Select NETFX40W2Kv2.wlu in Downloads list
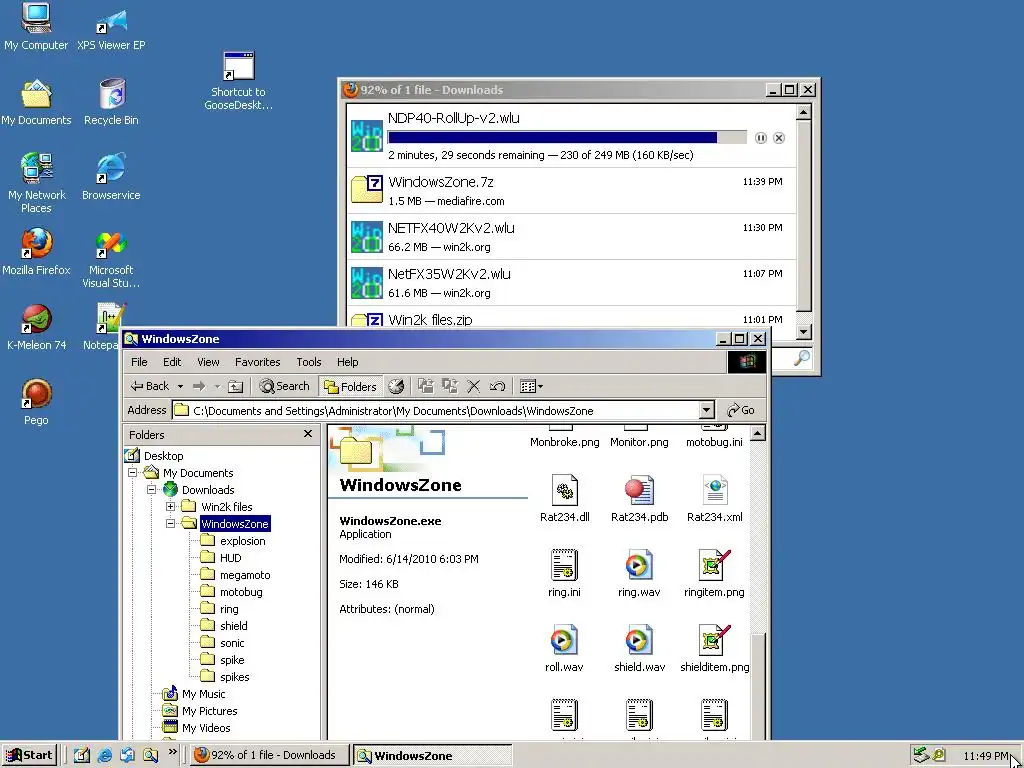Viewport: 1024px width, 768px height. [571, 236]
